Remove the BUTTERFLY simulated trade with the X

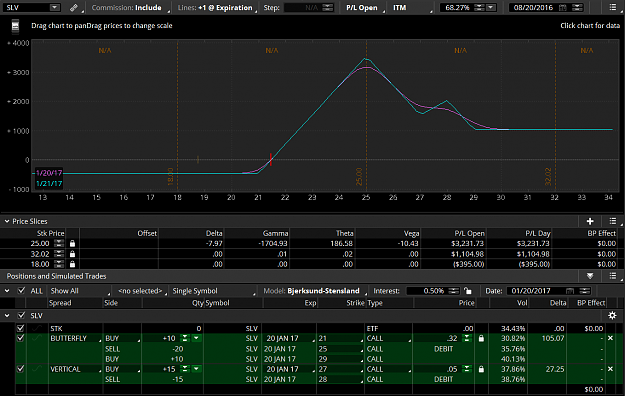click(610, 338)
